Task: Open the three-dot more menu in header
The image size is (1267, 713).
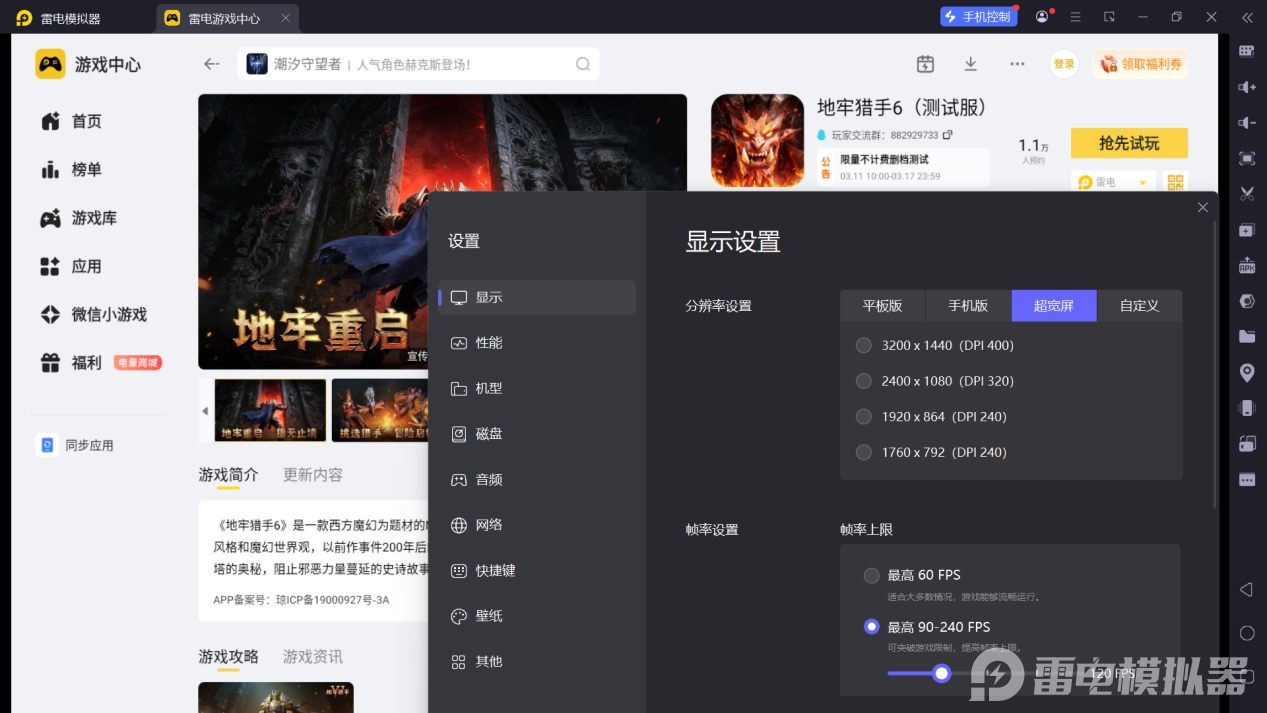Action: click(1017, 64)
